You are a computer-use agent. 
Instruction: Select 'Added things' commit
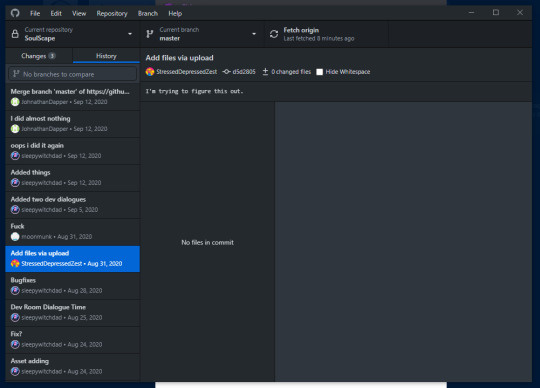[x=73, y=177]
